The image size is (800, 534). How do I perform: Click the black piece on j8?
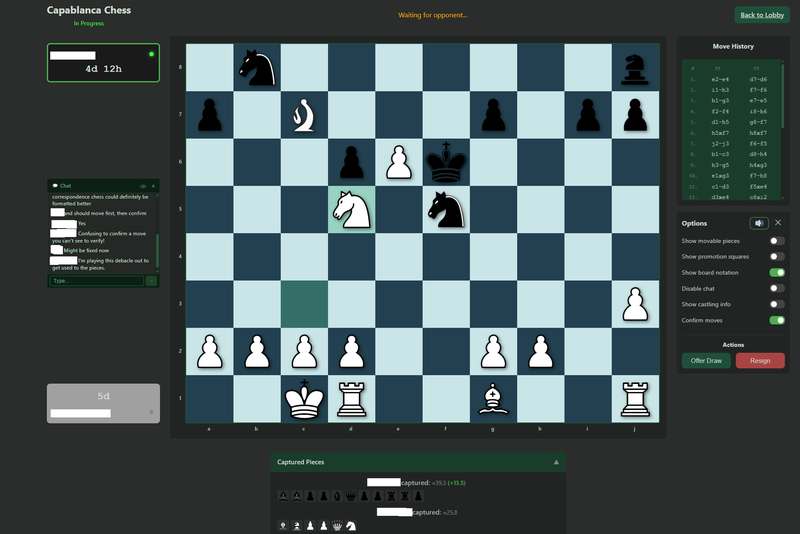(x=635, y=69)
